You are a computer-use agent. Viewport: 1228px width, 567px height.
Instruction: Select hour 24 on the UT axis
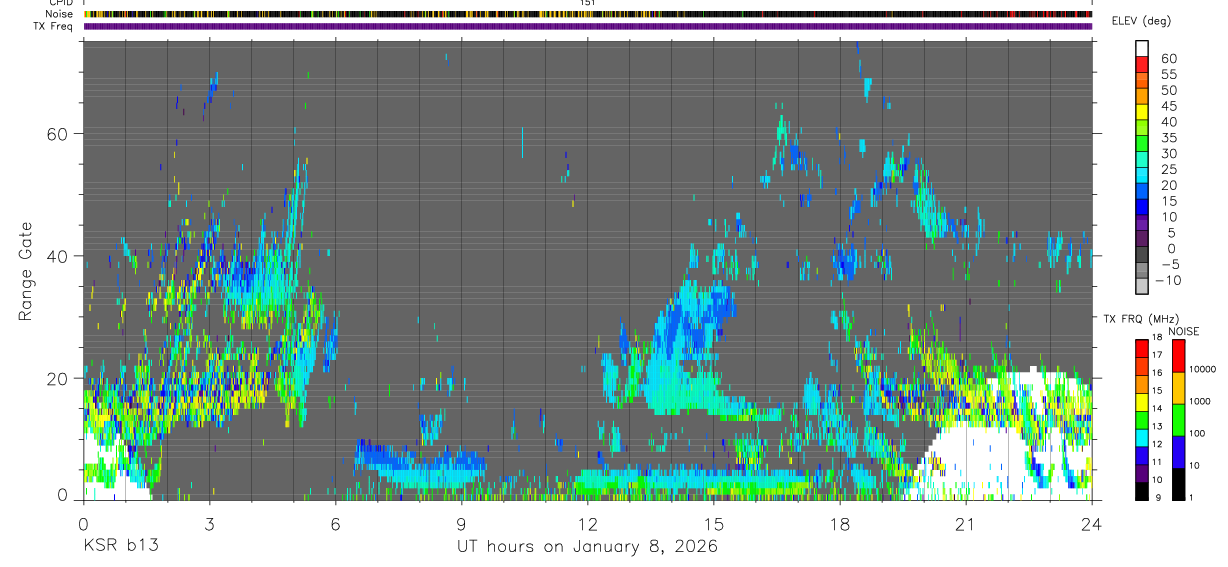point(1092,523)
